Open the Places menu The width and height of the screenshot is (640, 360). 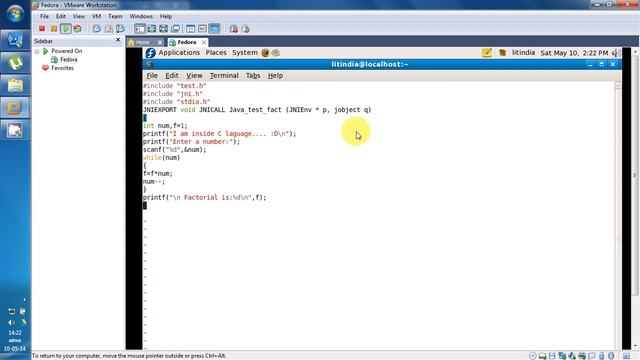point(216,53)
